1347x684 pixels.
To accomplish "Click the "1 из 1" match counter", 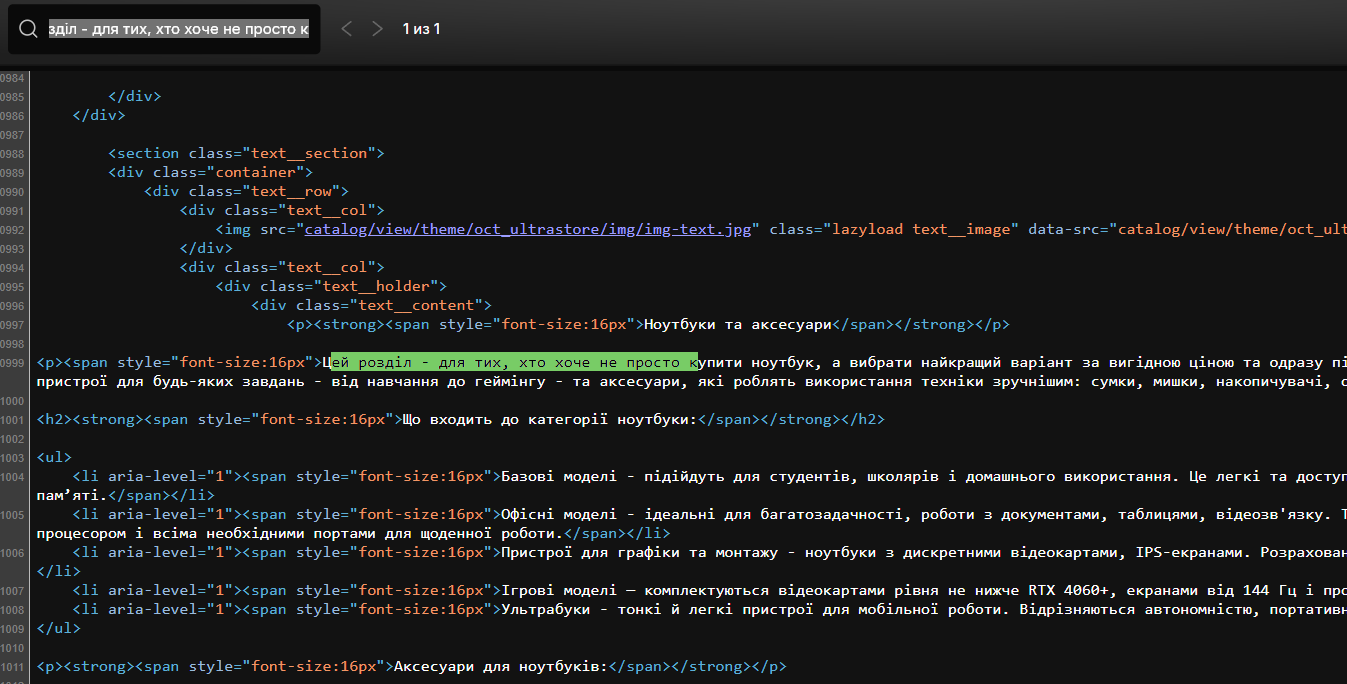I will 421,29.
